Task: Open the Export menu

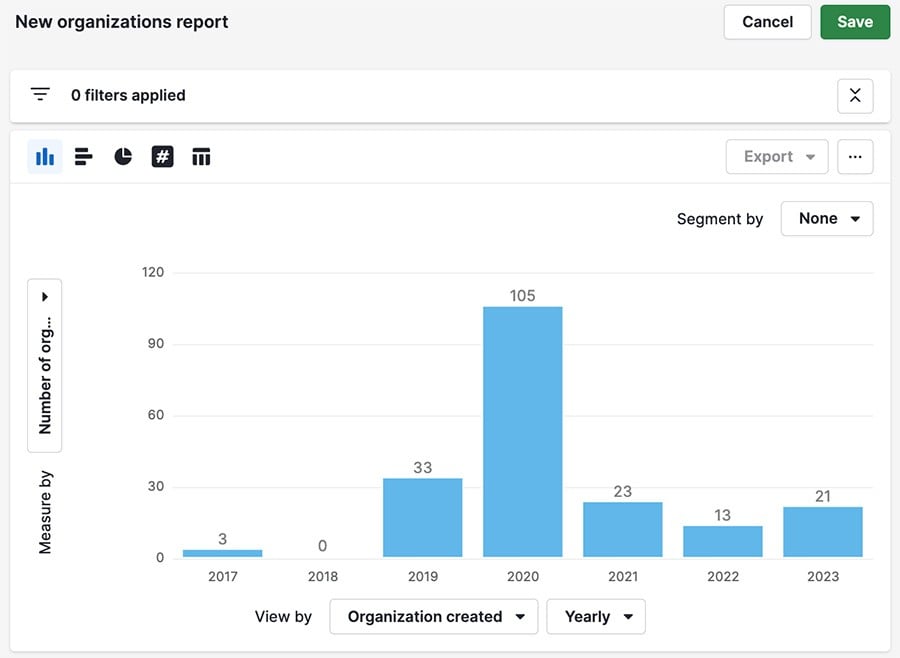Action: 777,156
